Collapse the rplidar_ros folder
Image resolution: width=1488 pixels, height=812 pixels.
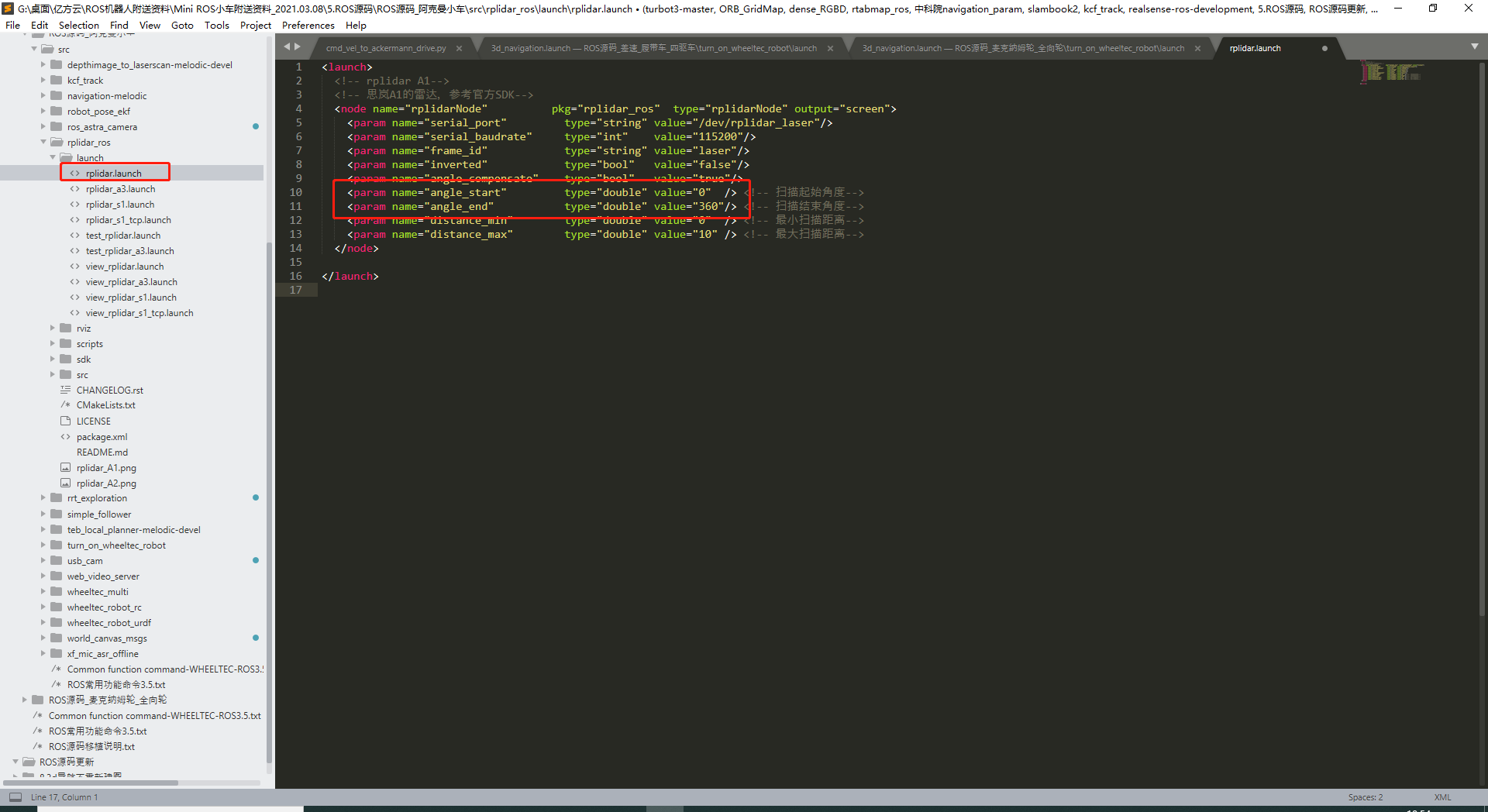(x=43, y=142)
